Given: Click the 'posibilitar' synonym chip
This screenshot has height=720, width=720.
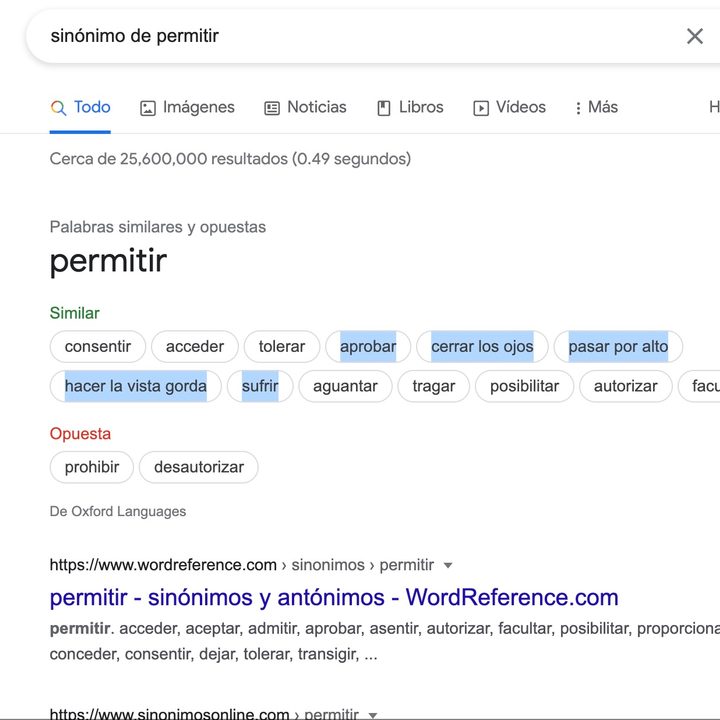Looking at the screenshot, I should pyautogui.click(x=524, y=386).
